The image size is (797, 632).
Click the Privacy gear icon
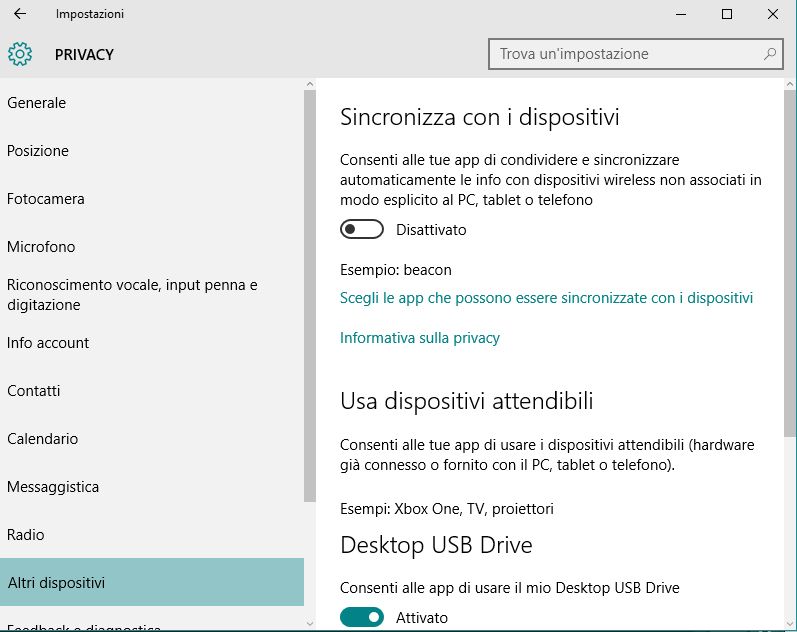click(x=20, y=54)
